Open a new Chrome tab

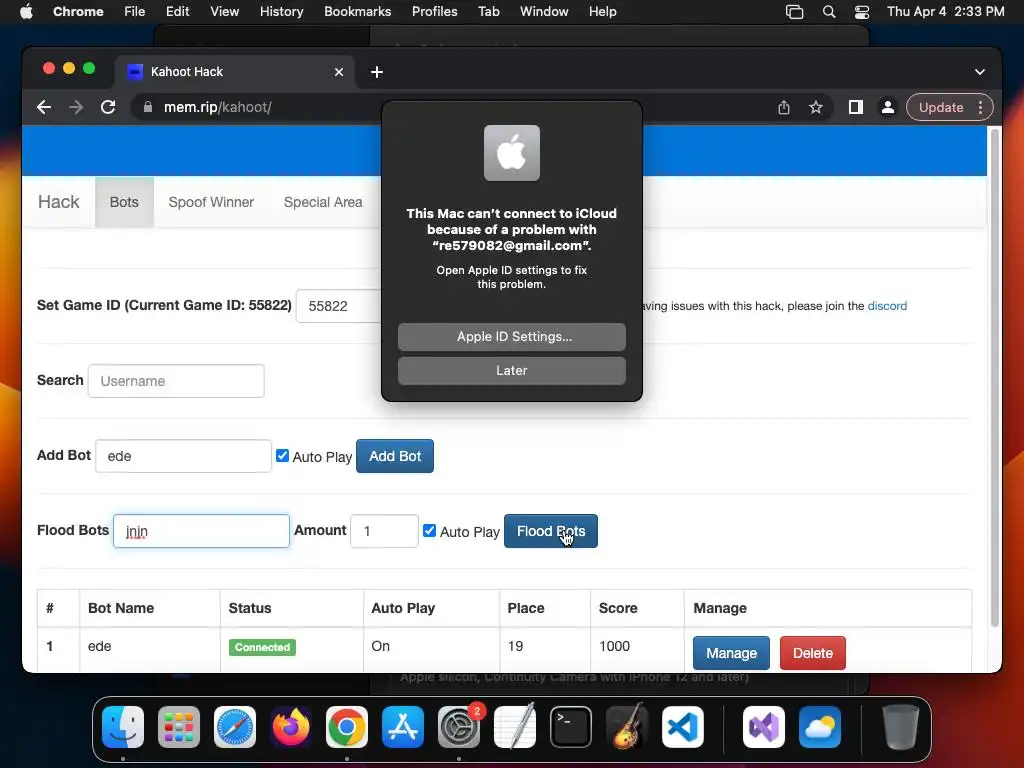[377, 72]
